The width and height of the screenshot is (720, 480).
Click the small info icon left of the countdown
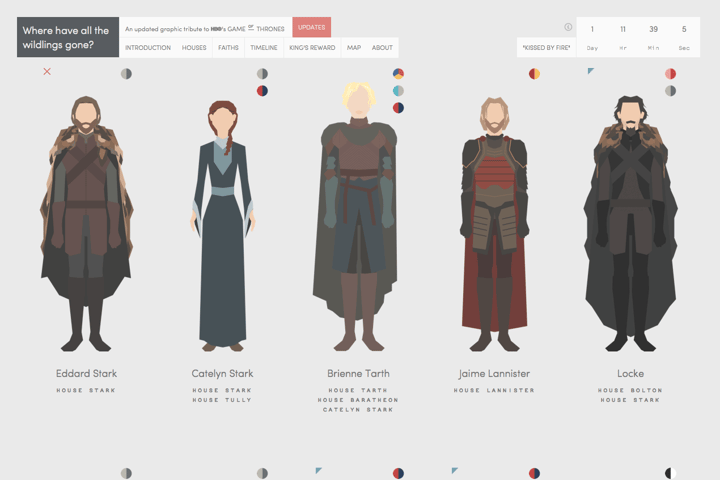pos(568,27)
